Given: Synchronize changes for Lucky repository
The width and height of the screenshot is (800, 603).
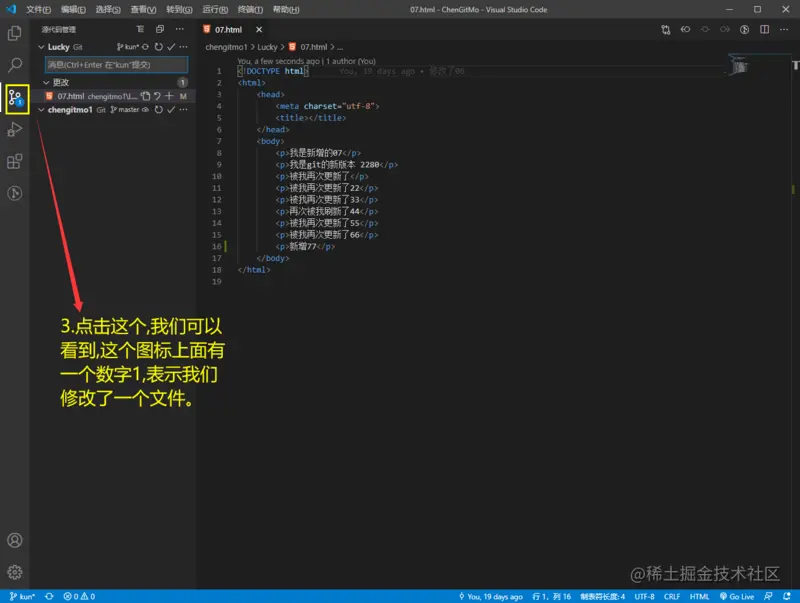Looking at the screenshot, I should [x=145, y=47].
